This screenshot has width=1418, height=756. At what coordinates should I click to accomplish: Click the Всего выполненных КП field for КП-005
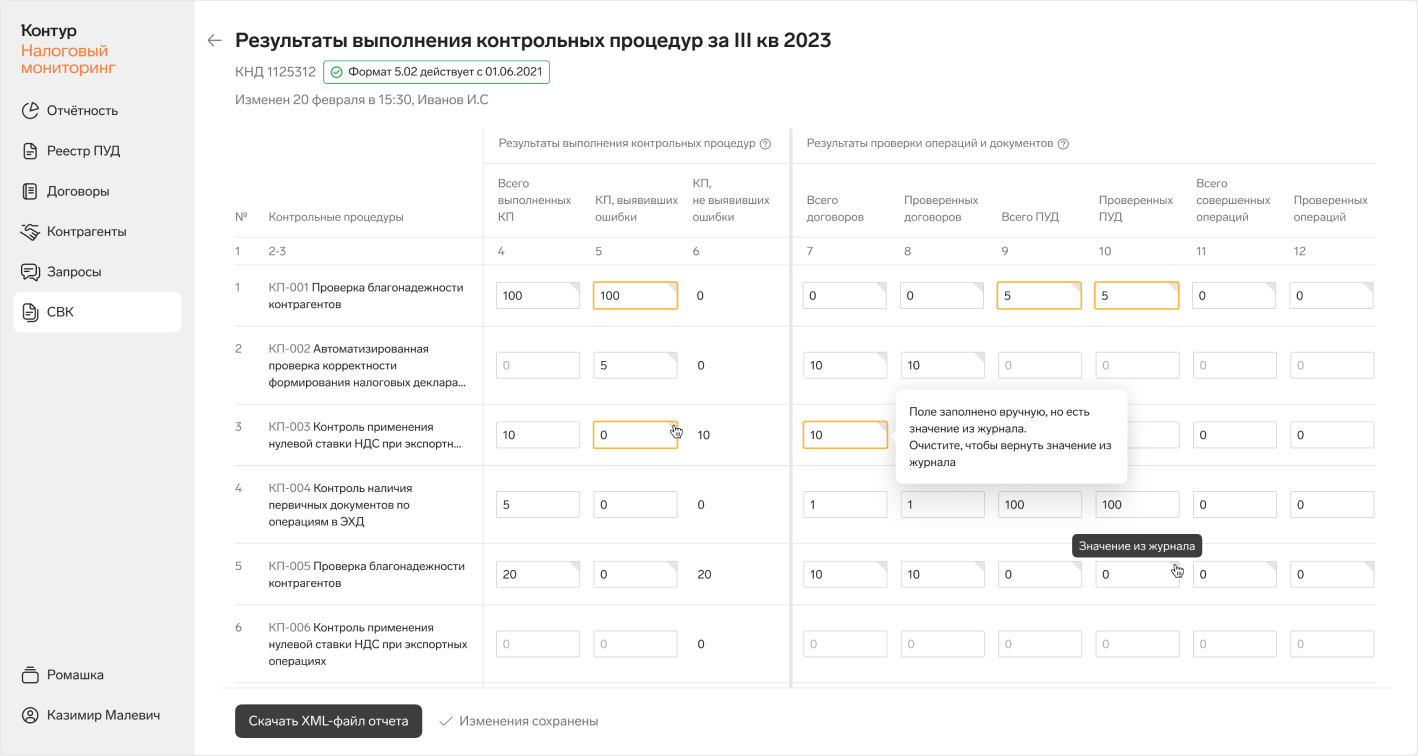coord(537,574)
